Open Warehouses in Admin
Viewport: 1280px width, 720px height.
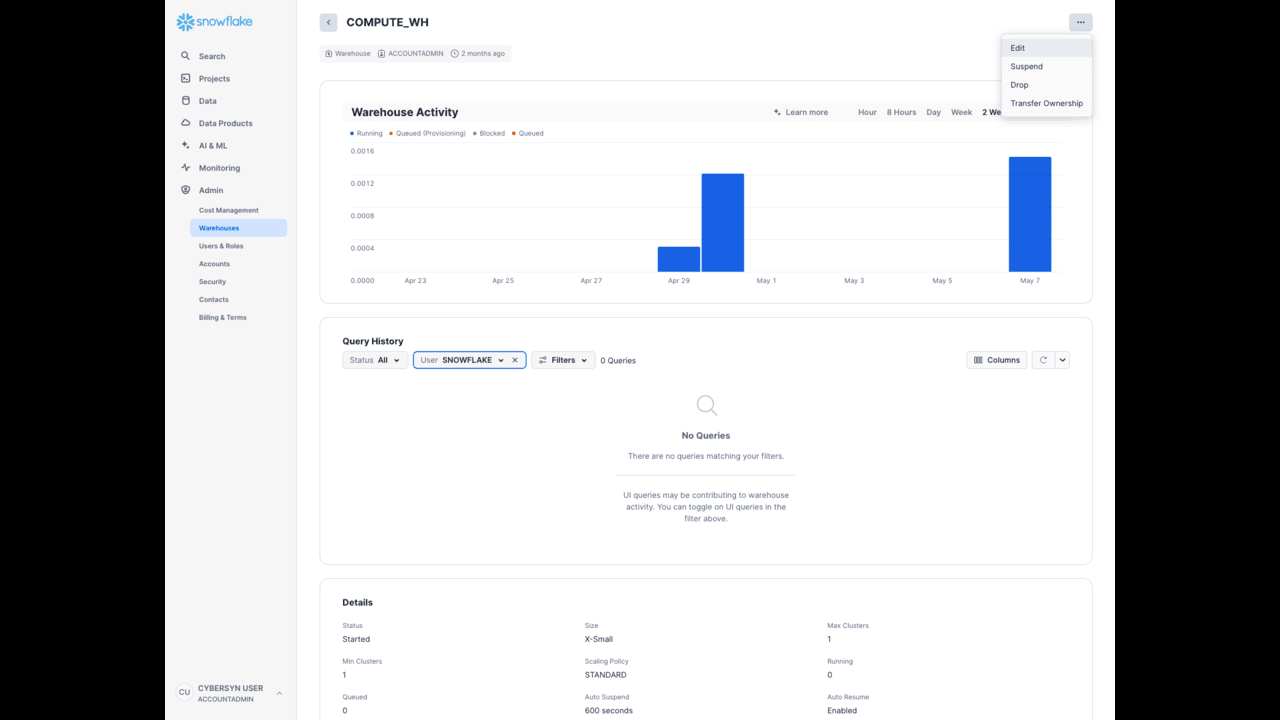238,228
